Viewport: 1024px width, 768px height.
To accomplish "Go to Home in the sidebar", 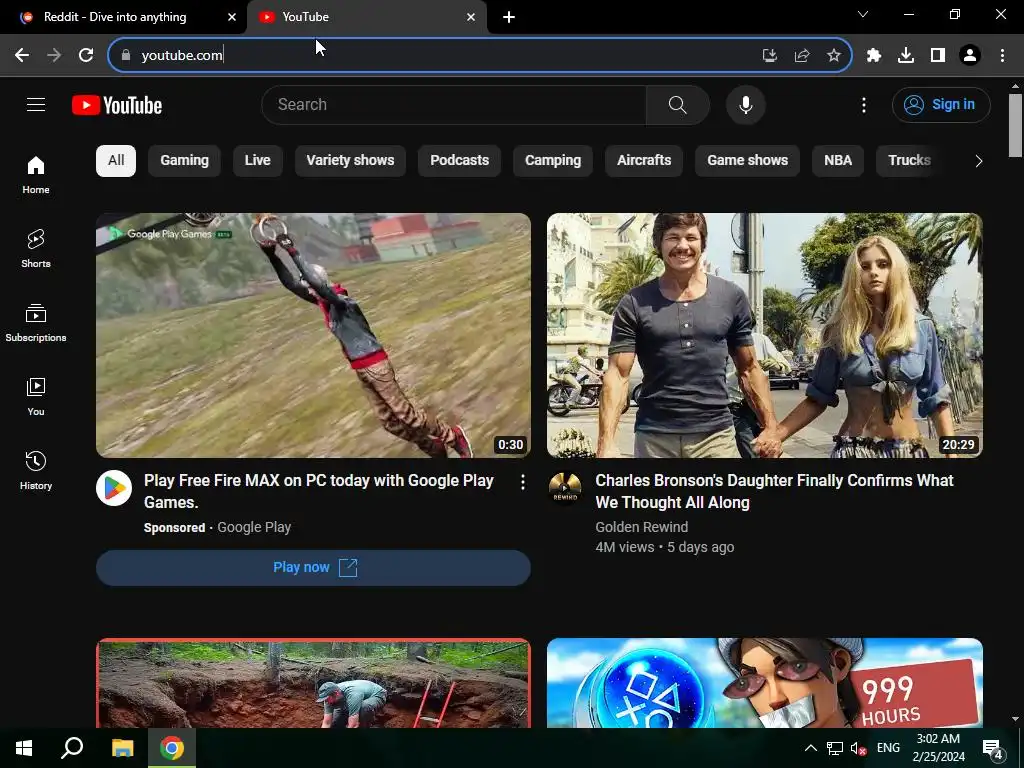I will coord(36,175).
